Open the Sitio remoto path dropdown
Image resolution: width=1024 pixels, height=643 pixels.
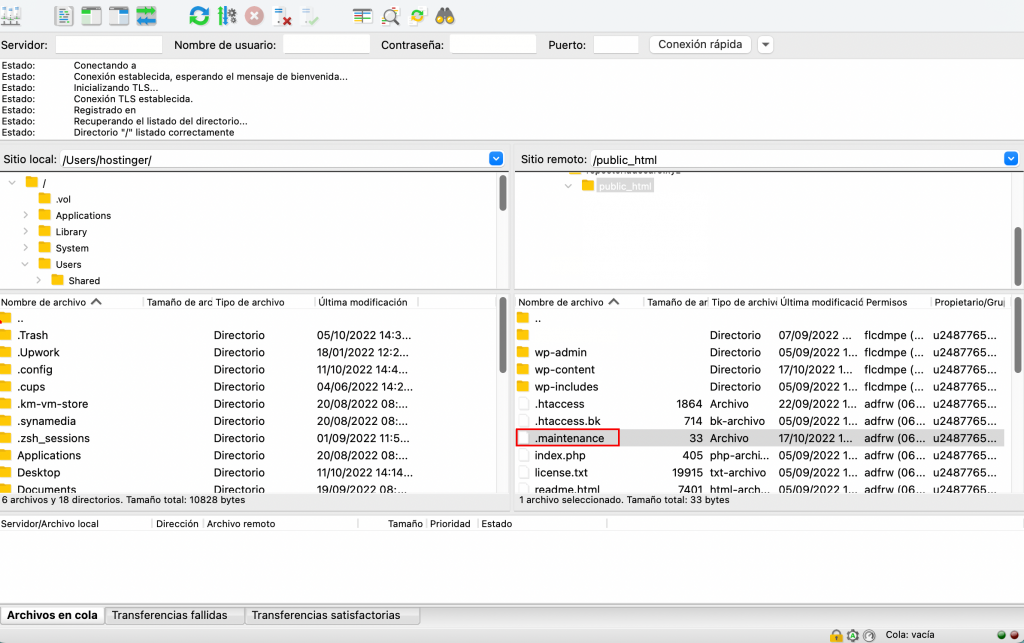pyautogui.click(x=1010, y=159)
